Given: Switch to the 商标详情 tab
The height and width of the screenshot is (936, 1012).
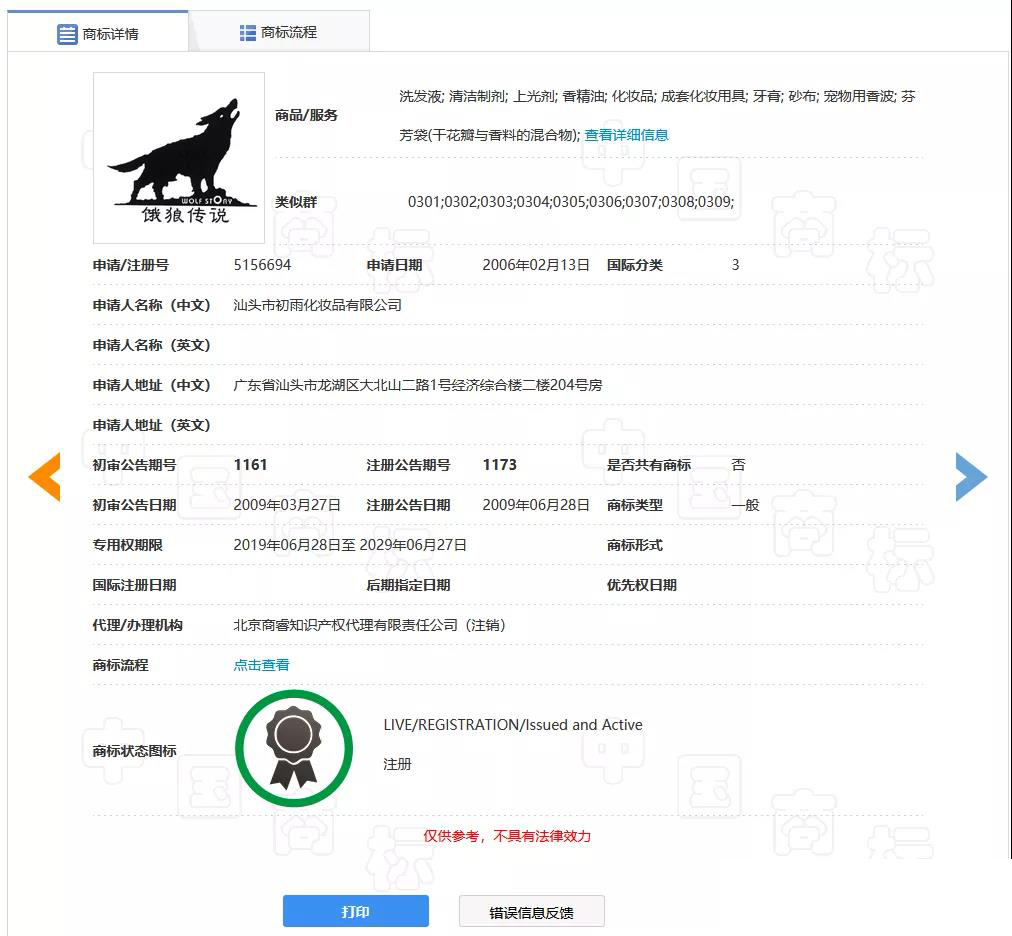Looking at the screenshot, I should pos(98,32).
